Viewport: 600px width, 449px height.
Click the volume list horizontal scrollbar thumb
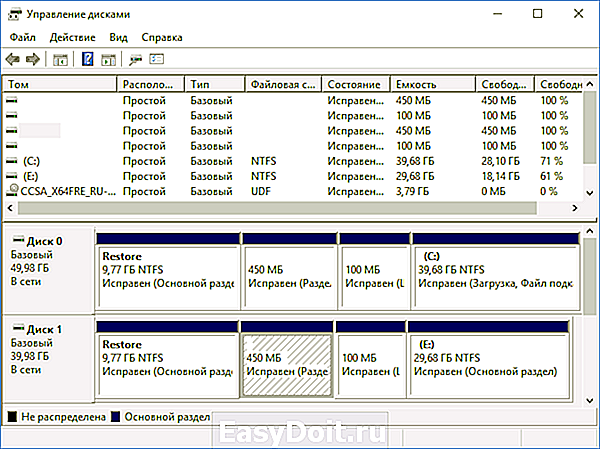pos(277,208)
